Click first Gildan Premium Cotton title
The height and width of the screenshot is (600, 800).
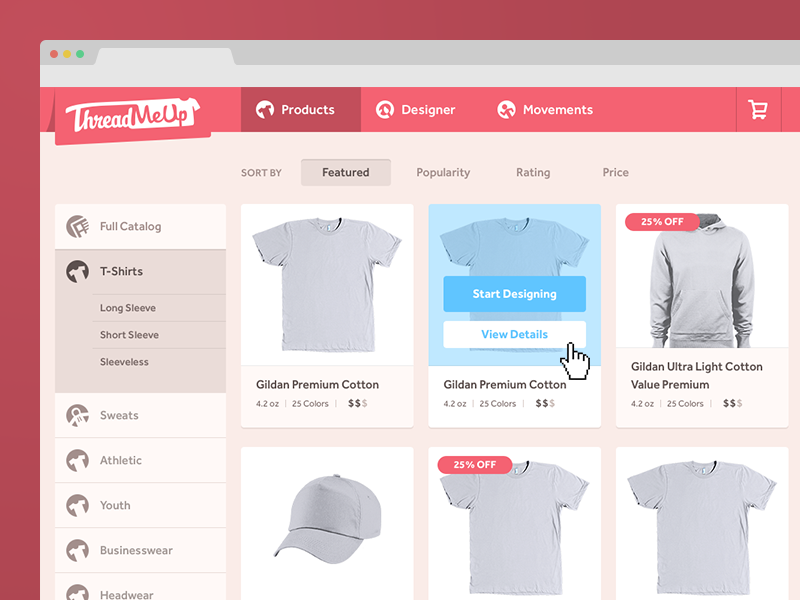[x=317, y=385]
